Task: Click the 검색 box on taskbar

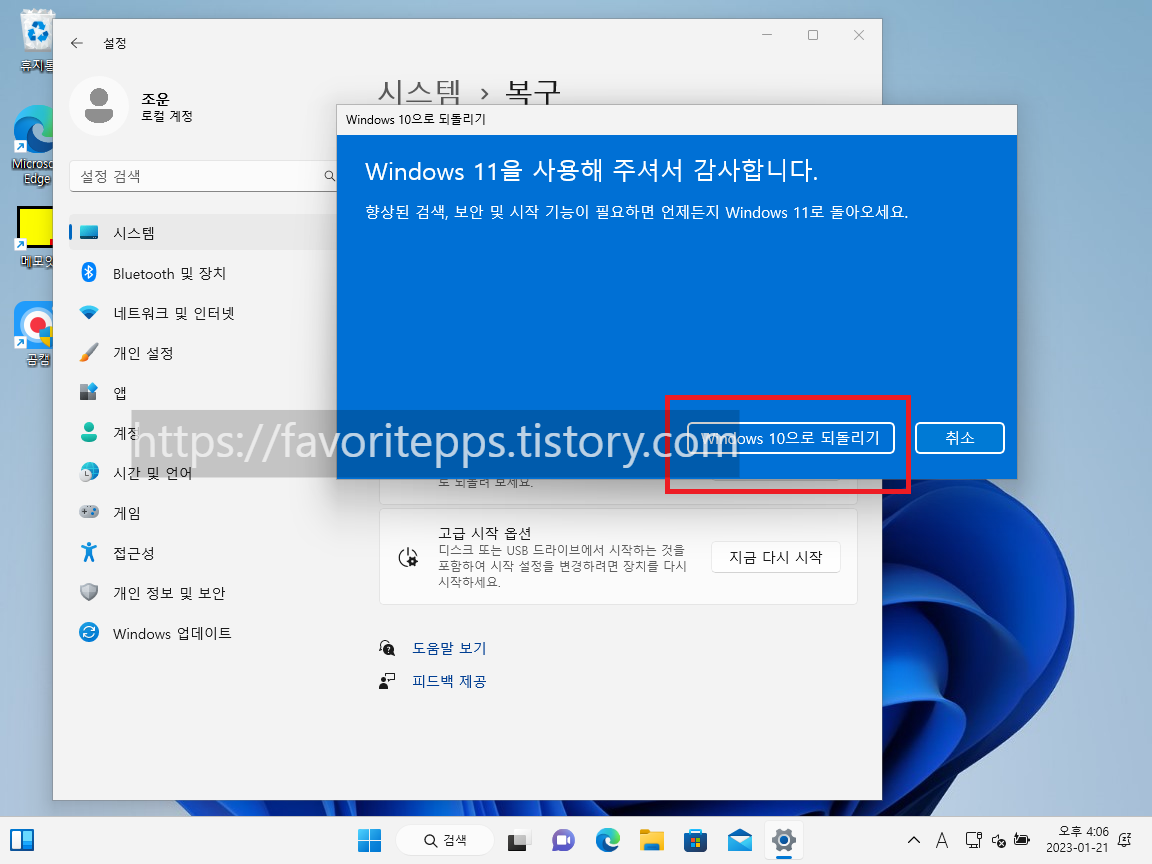Action: (x=445, y=840)
